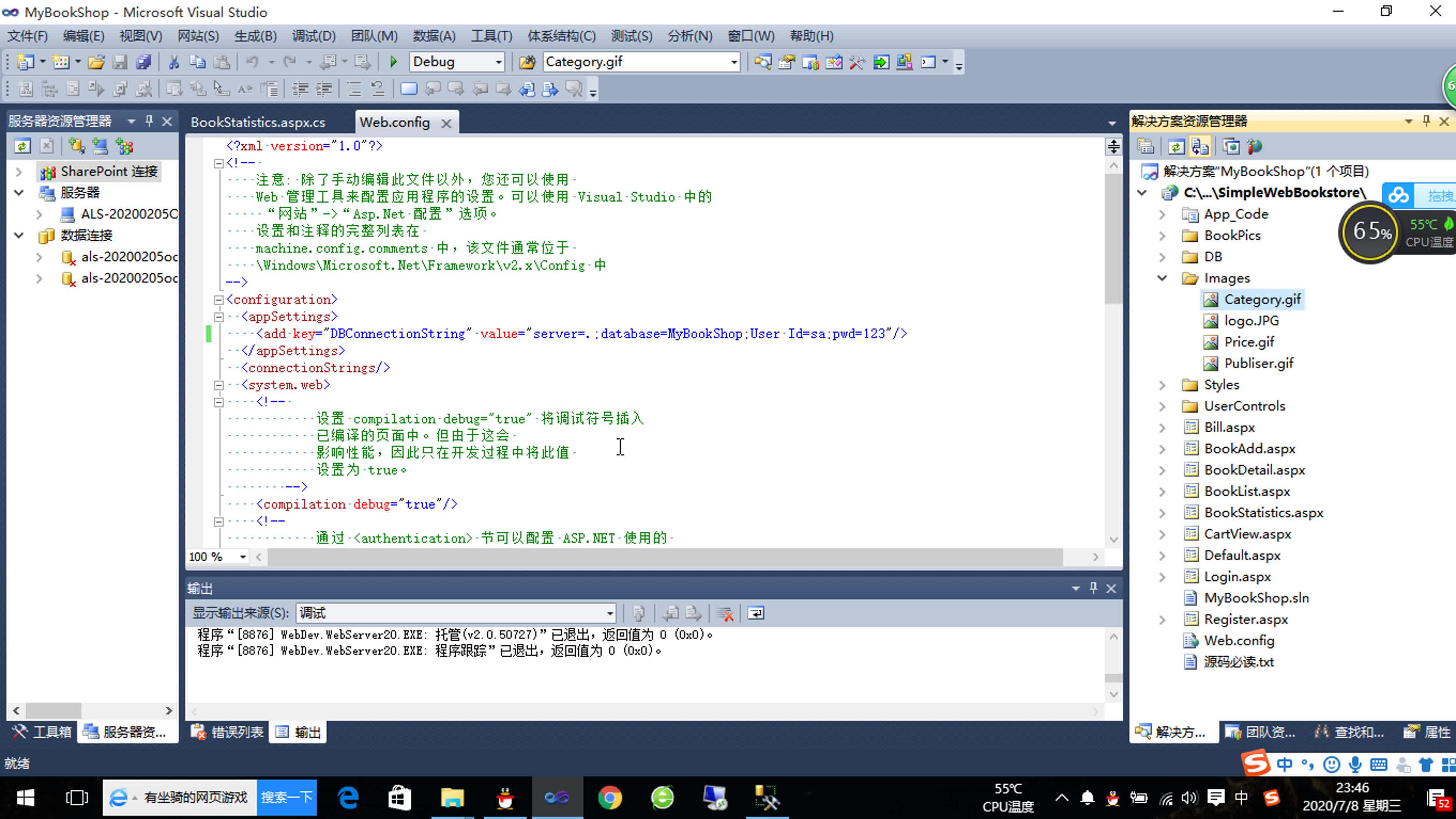
Task: Click the ASP.NET Configuration icon in Solution Explorer
Action: [1255, 147]
